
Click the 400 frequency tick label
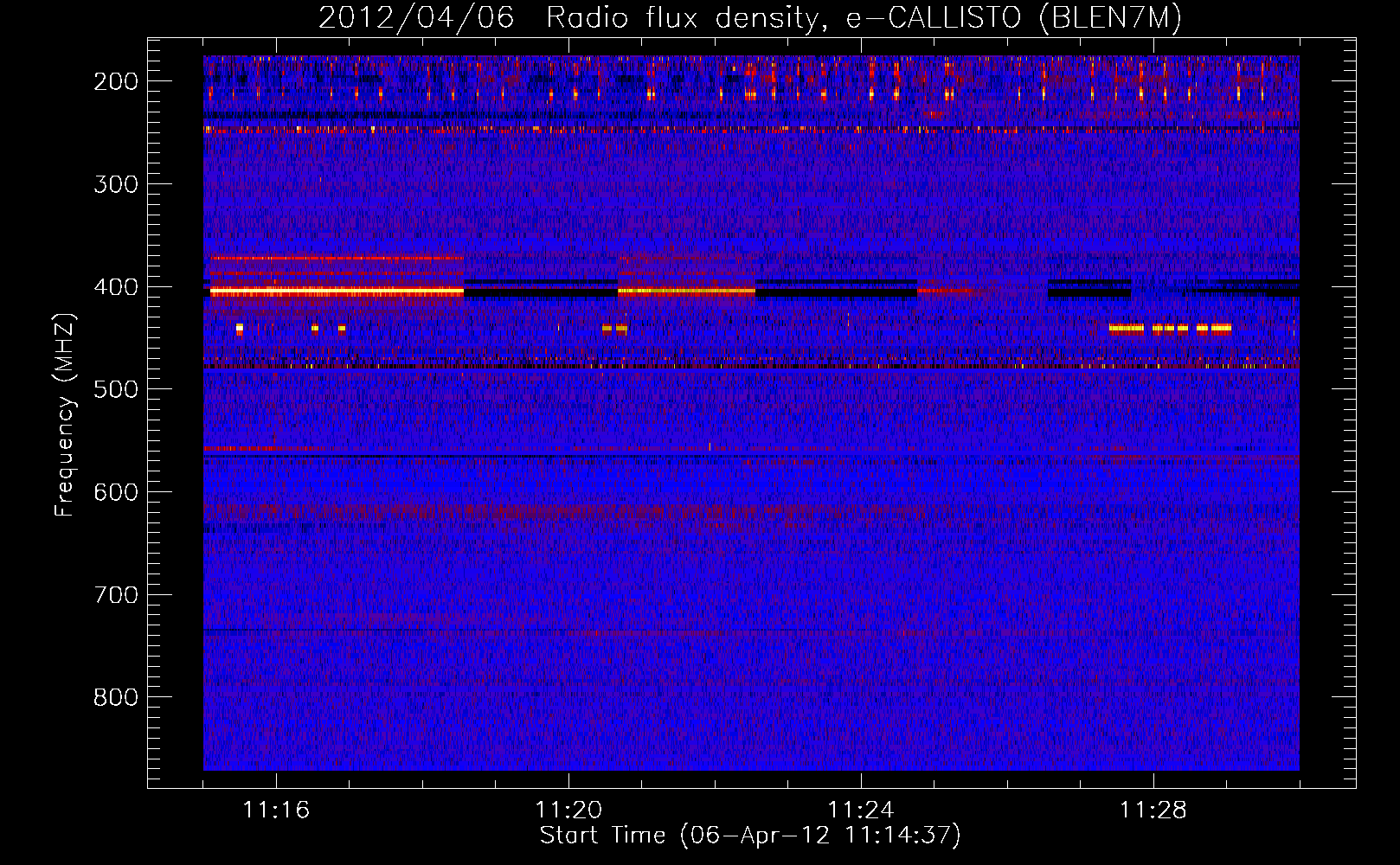tap(116, 287)
